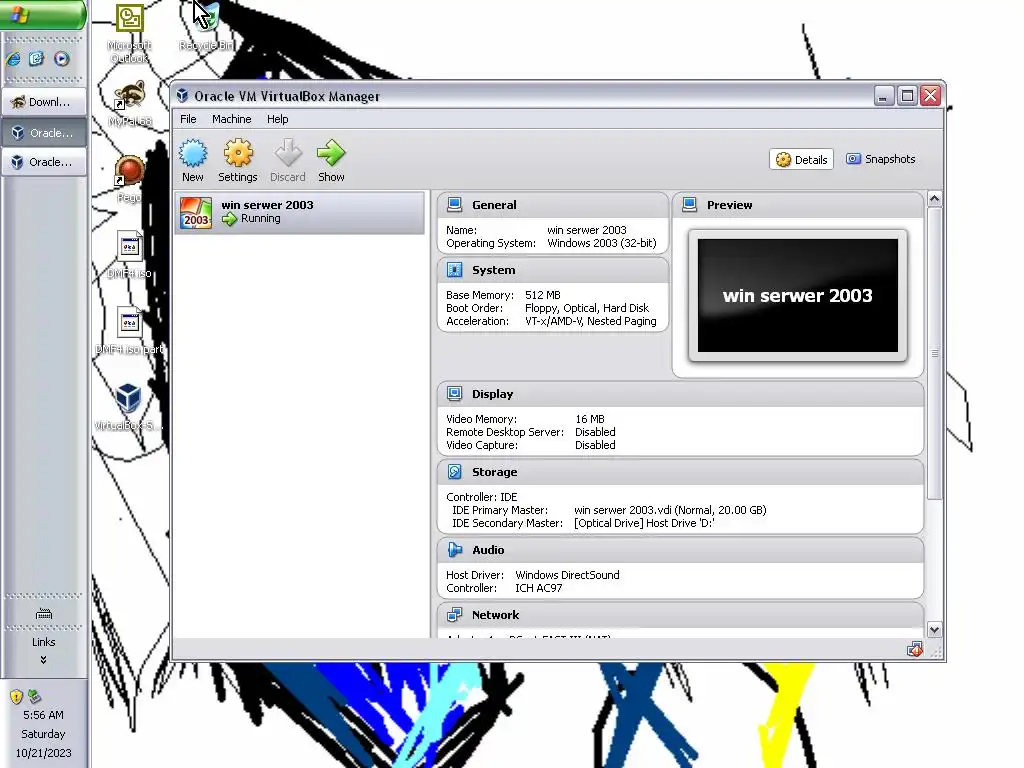Click the Display section icon
1024x768 pixels.
(455, 394)
